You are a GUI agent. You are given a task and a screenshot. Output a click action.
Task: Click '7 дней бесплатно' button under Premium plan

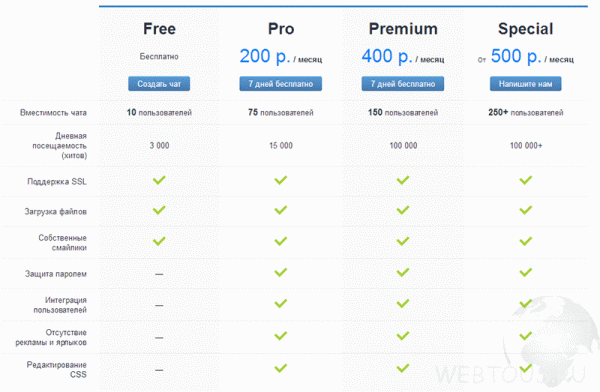[x=403, y=83]
